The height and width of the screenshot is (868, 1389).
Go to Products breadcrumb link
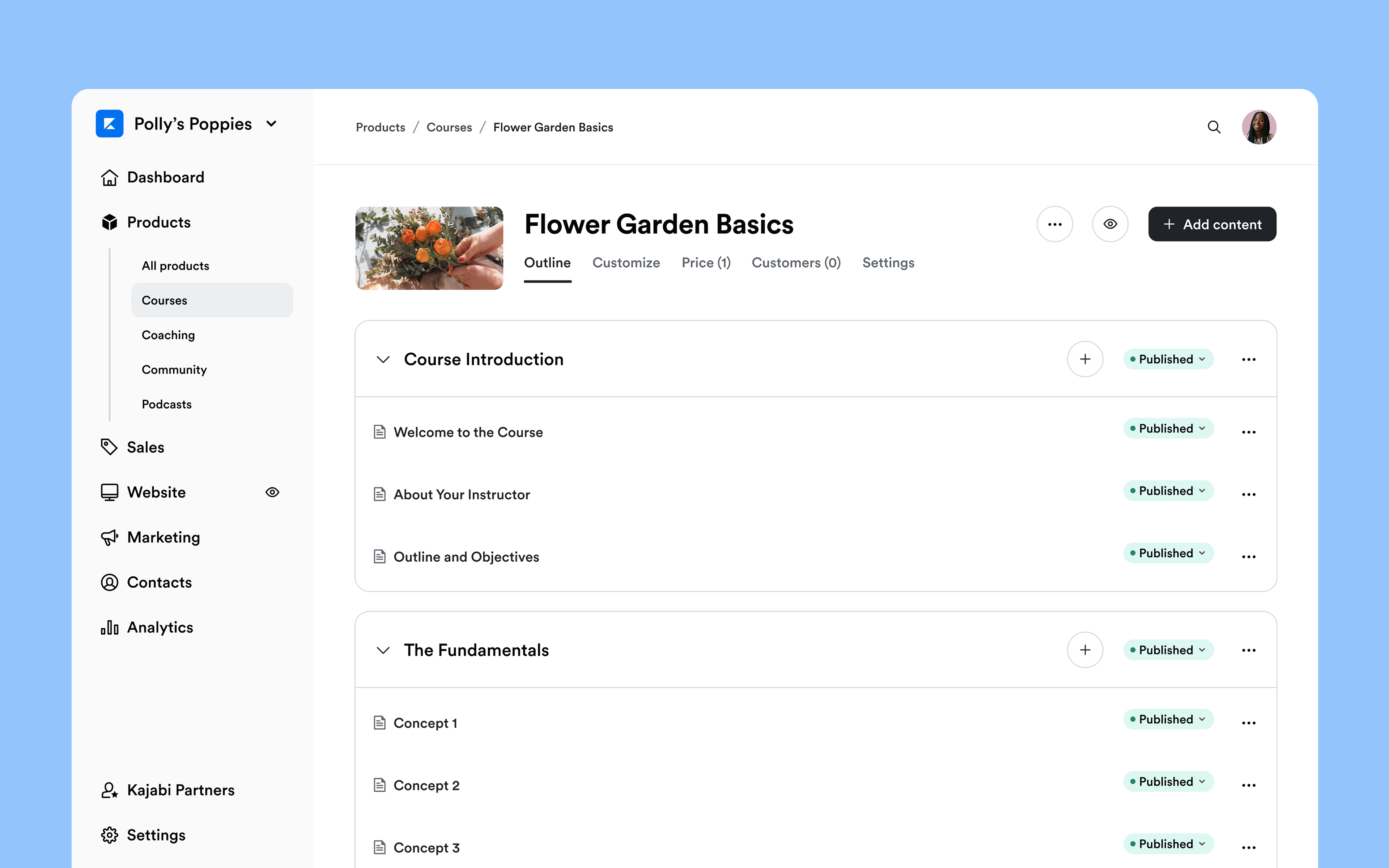[381, 127]
